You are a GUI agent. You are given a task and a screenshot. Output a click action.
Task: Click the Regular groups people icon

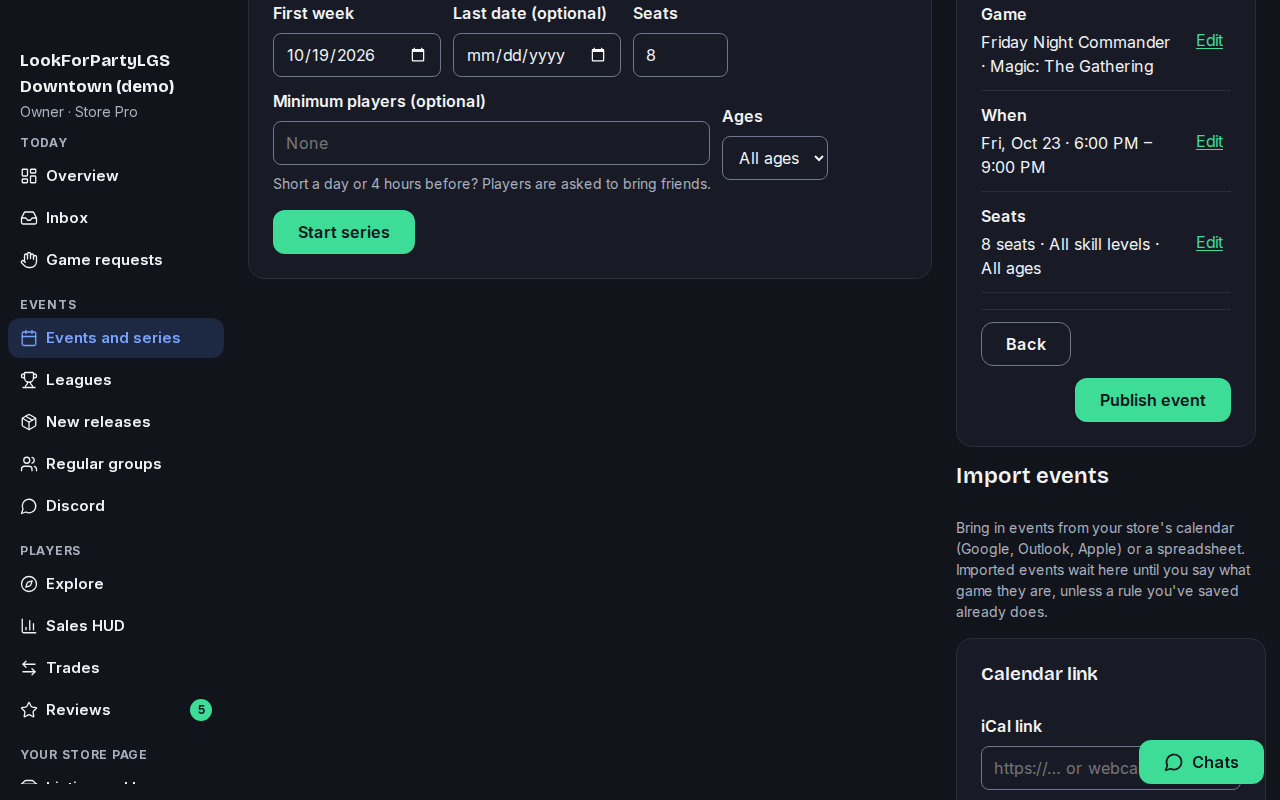point(29,464)
